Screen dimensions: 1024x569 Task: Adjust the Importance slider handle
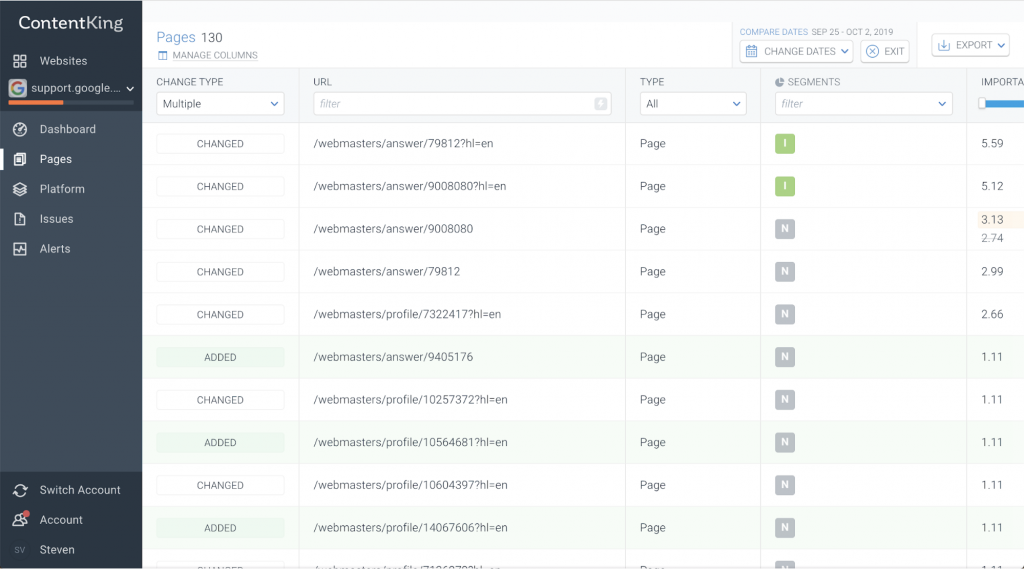click(982, 103)
